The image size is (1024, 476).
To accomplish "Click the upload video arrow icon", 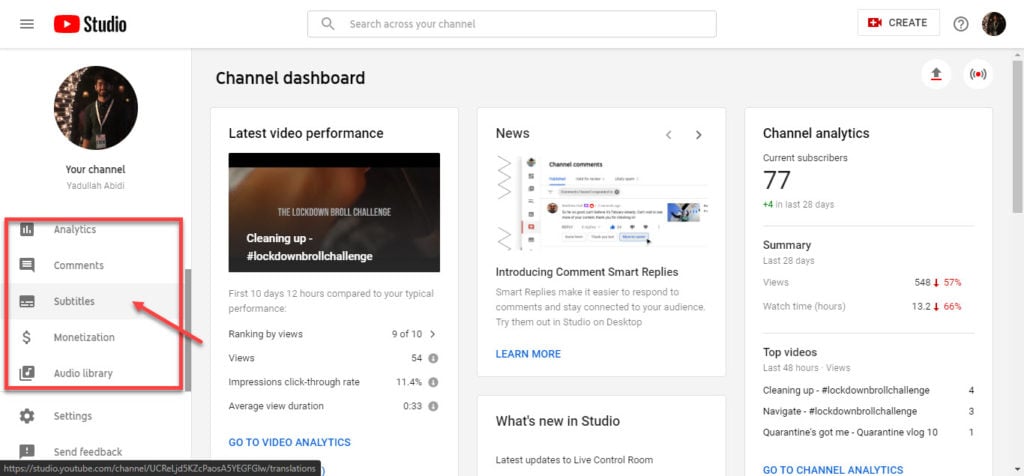I will pyautogui.click(x=936, y=74).
